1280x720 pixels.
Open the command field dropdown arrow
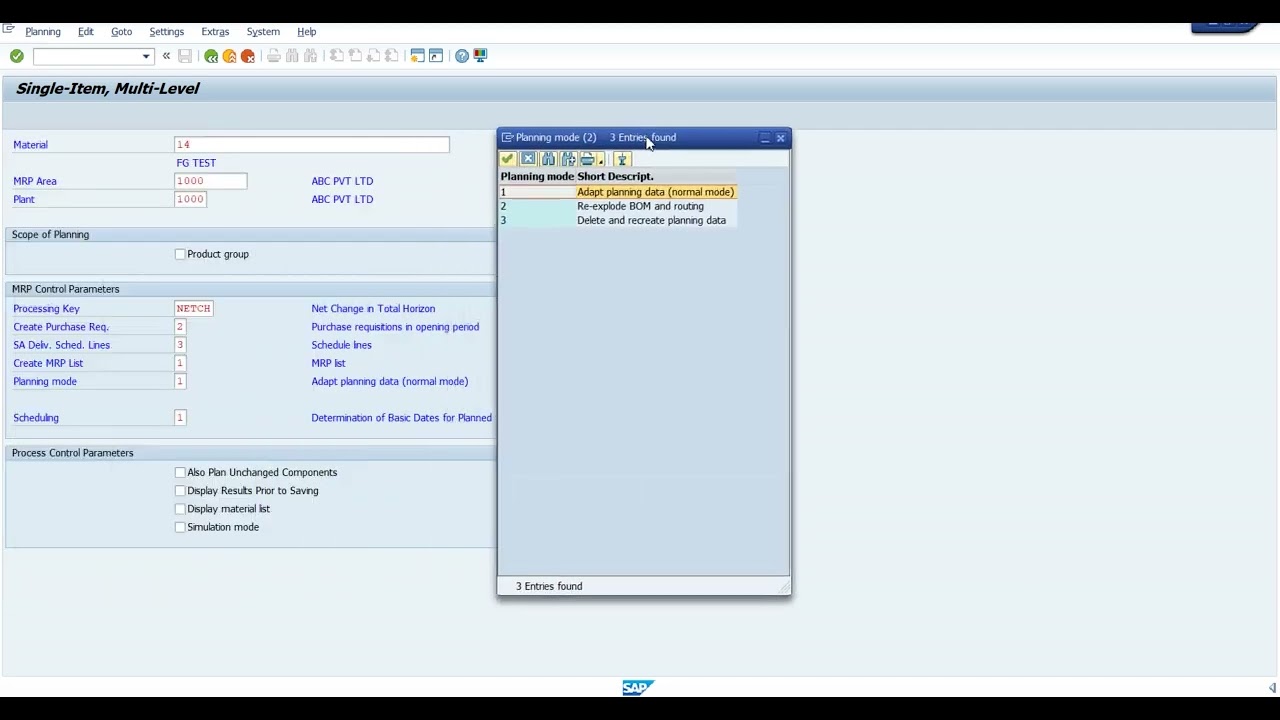(x=146, y=56)
